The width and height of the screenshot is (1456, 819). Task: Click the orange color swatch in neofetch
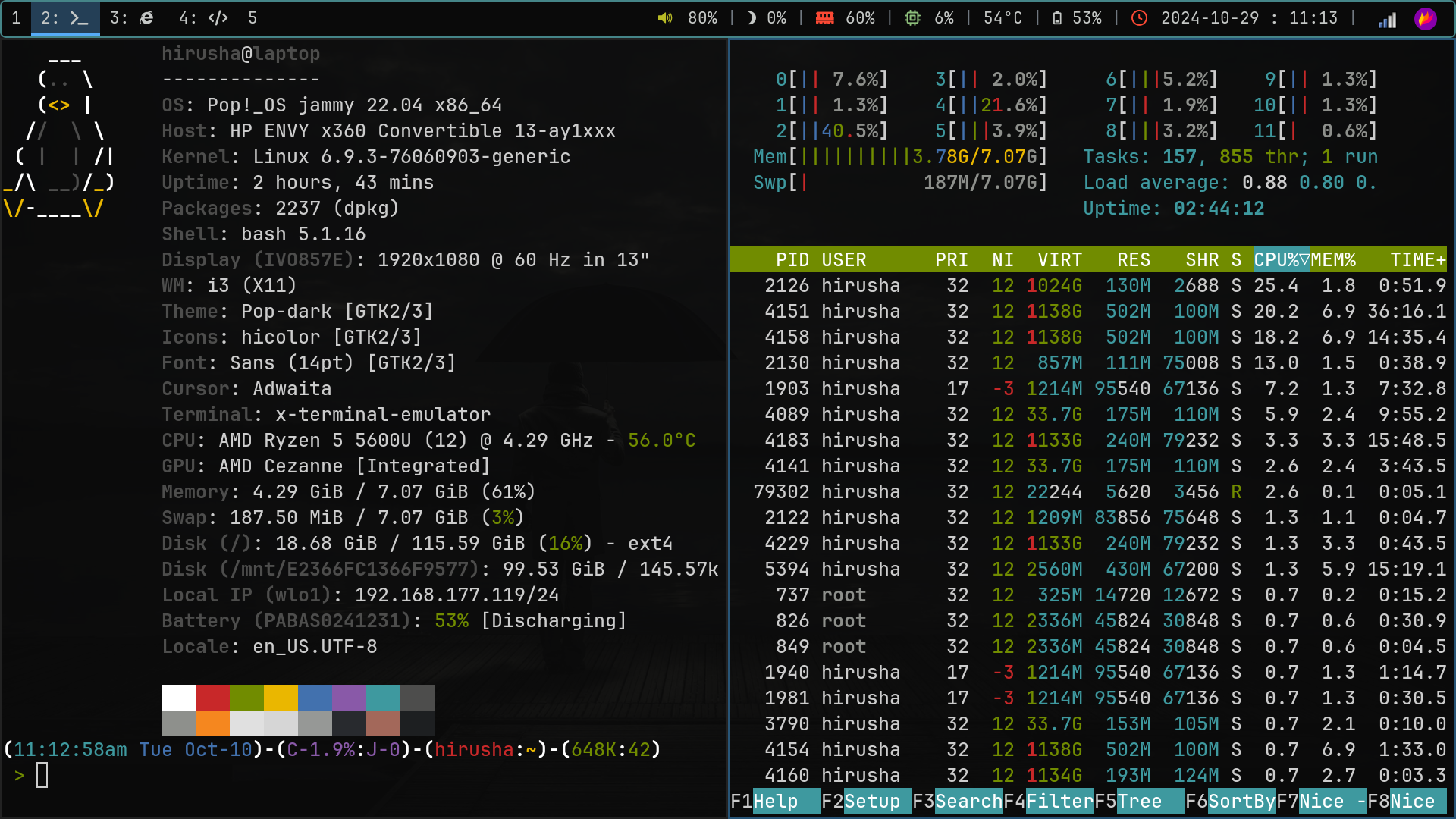click(212, 723)
